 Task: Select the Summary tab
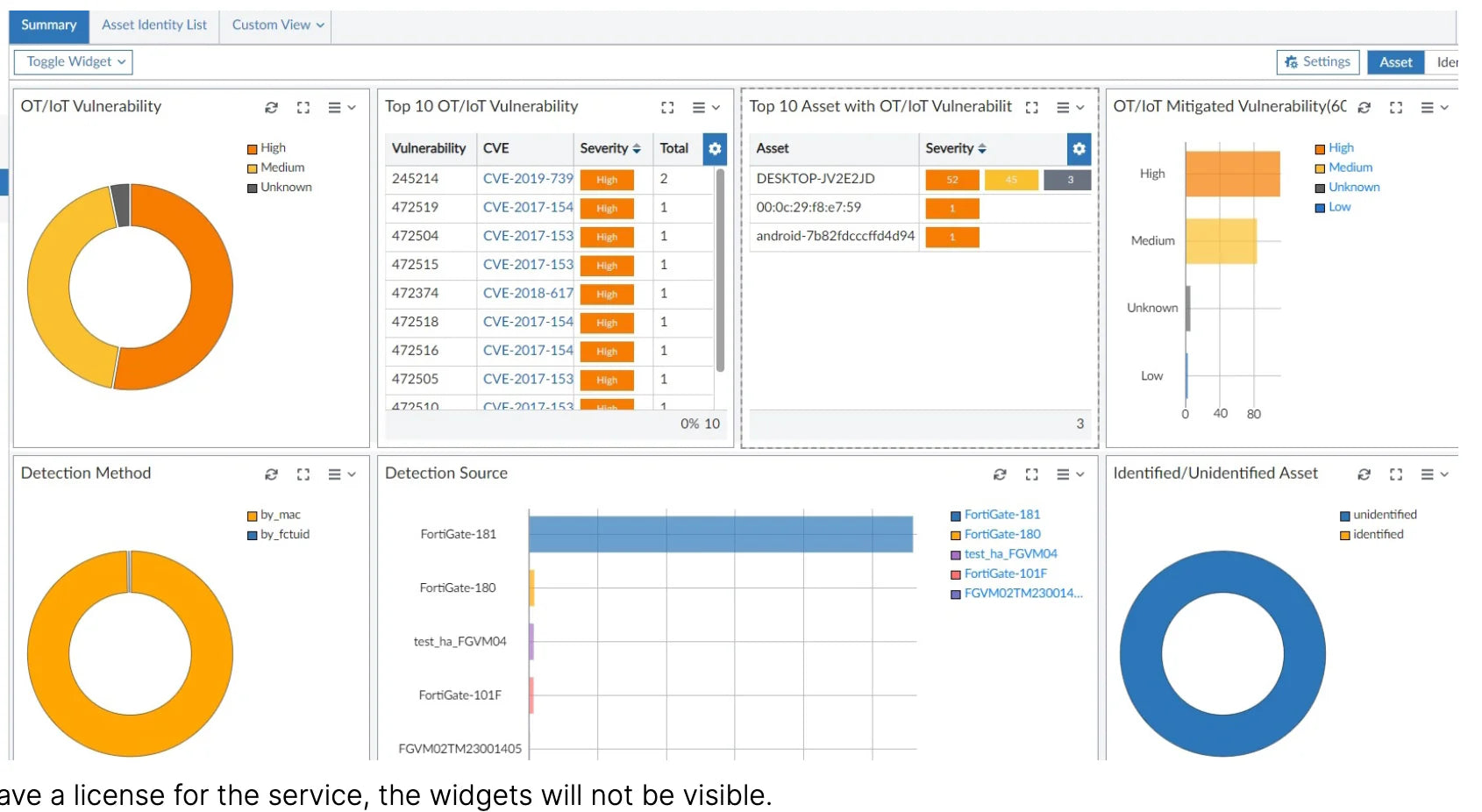coord(49,25)
